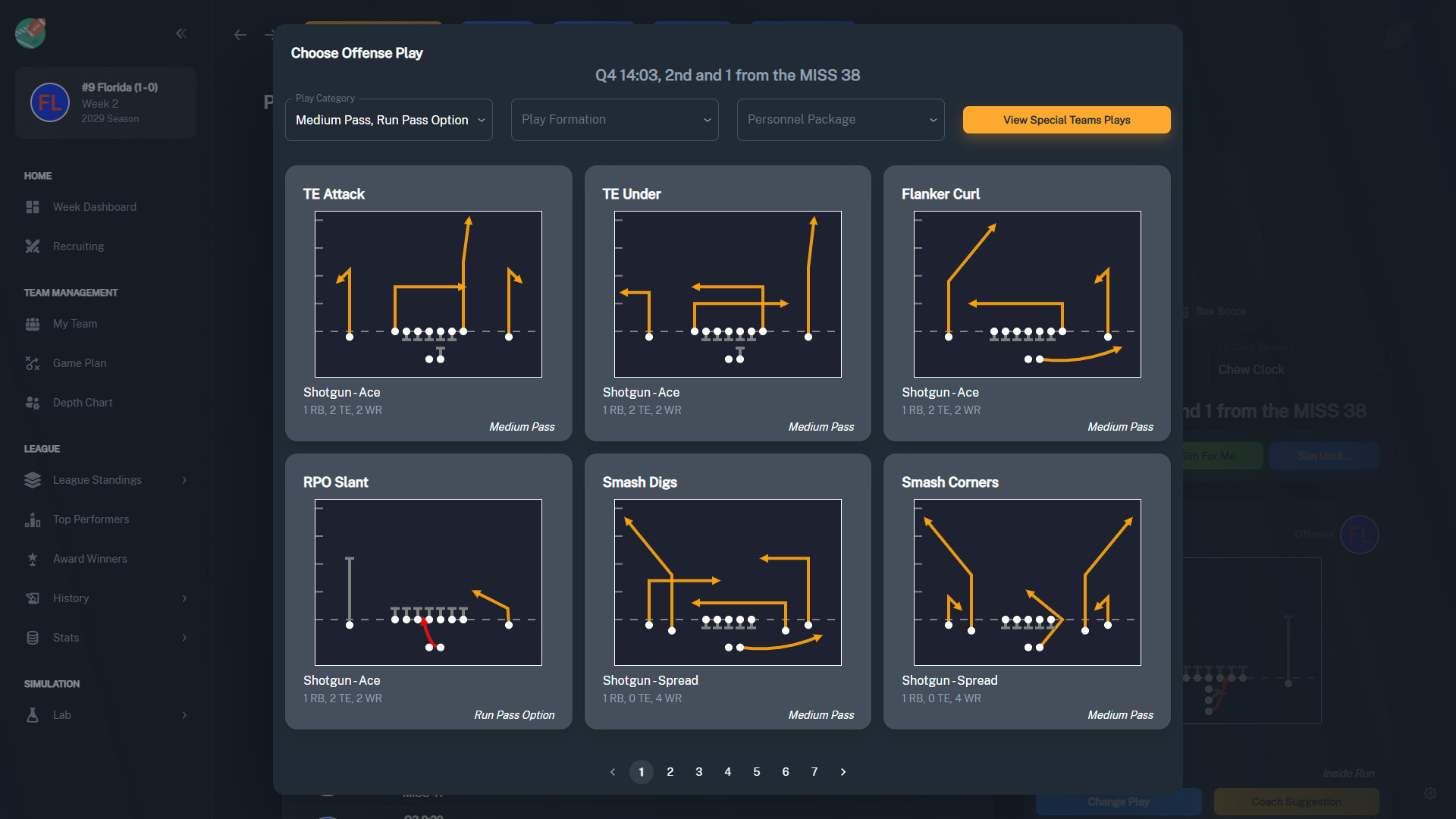The image size is (1456, 819).
Task: Click previous page arrow
Action: (x=613, y=771)
